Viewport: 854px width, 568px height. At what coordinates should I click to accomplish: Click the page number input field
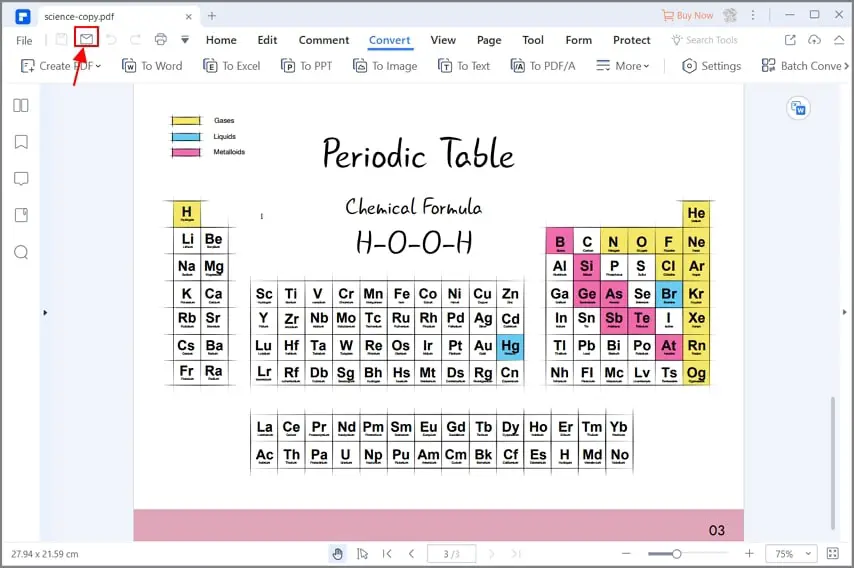click(452, 554)
